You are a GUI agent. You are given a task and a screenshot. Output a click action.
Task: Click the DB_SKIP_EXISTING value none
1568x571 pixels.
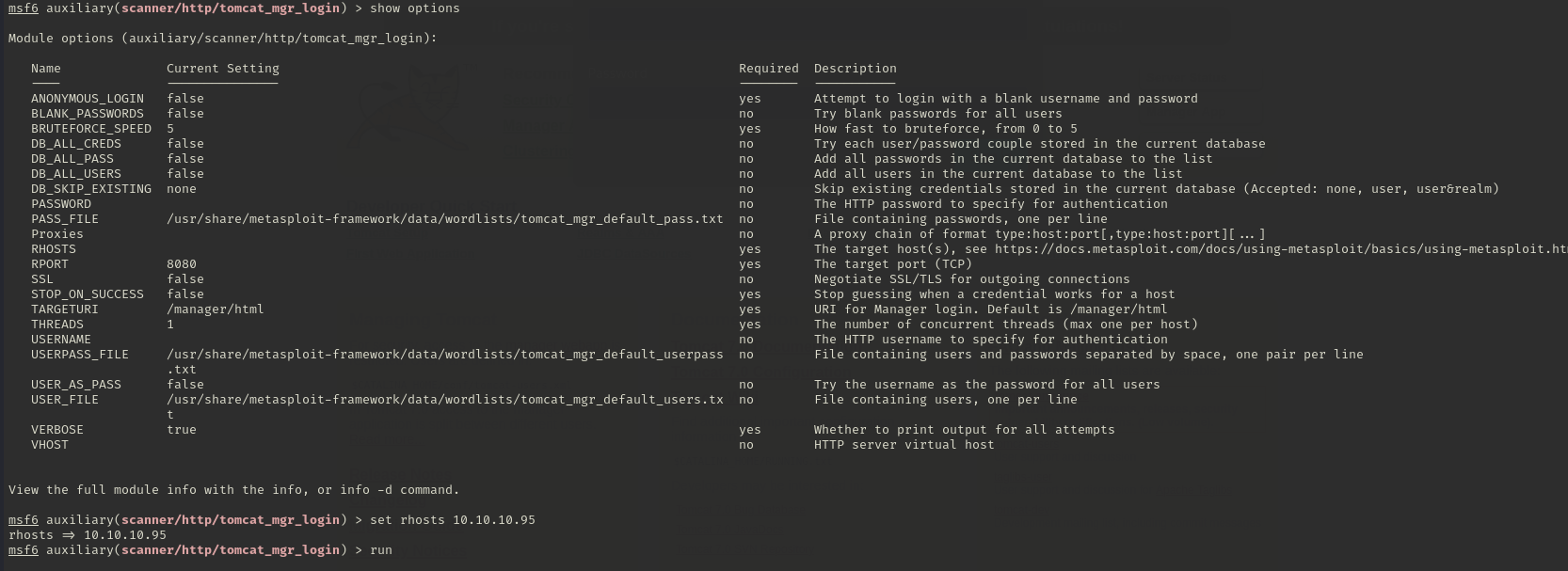(182, 189)
